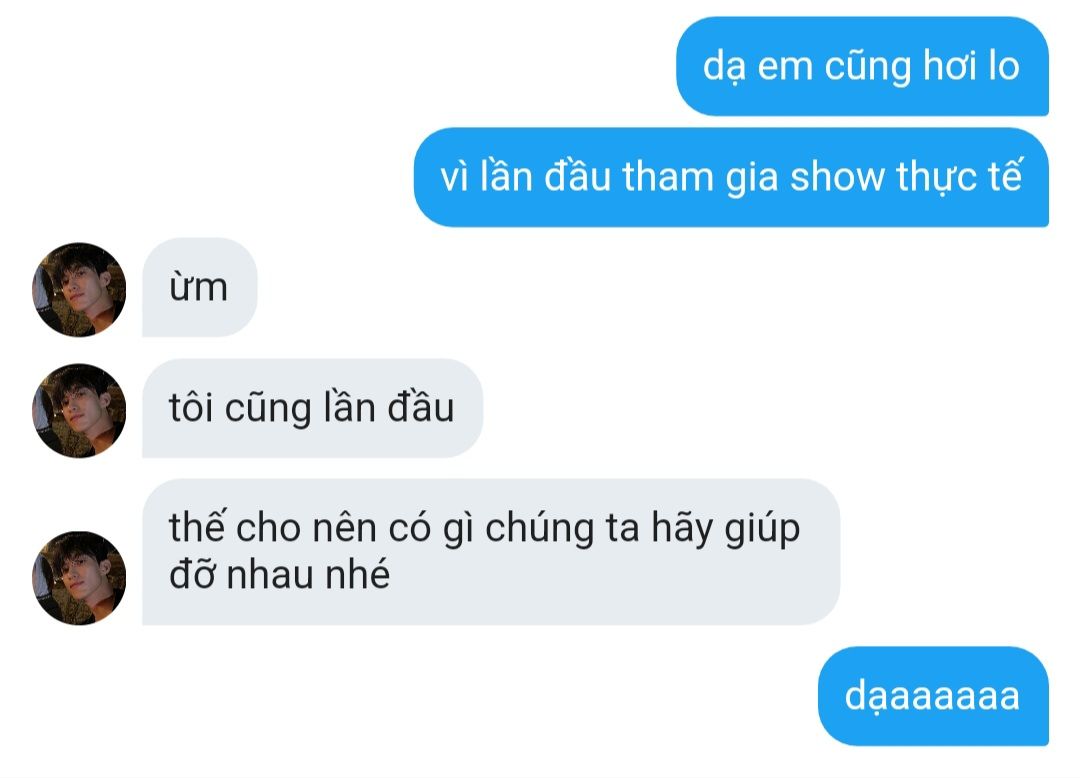Select the "vì lần đầu tham gia show thực tế" message
This screenshot has width=1080, height=778.
pyautogui.click(x=731, y=177)
